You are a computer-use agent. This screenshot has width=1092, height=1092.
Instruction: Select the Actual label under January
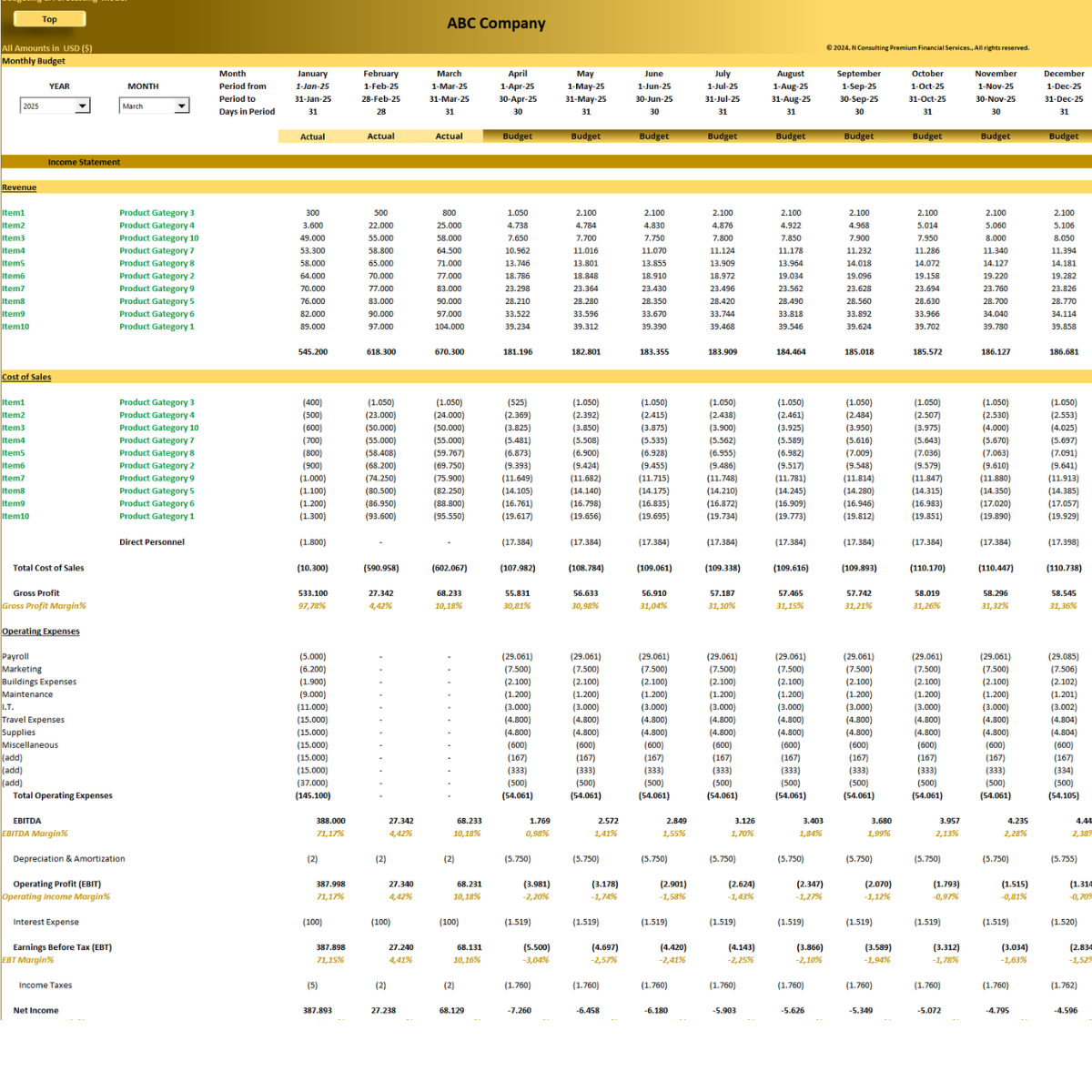click(x=312, y=136)
